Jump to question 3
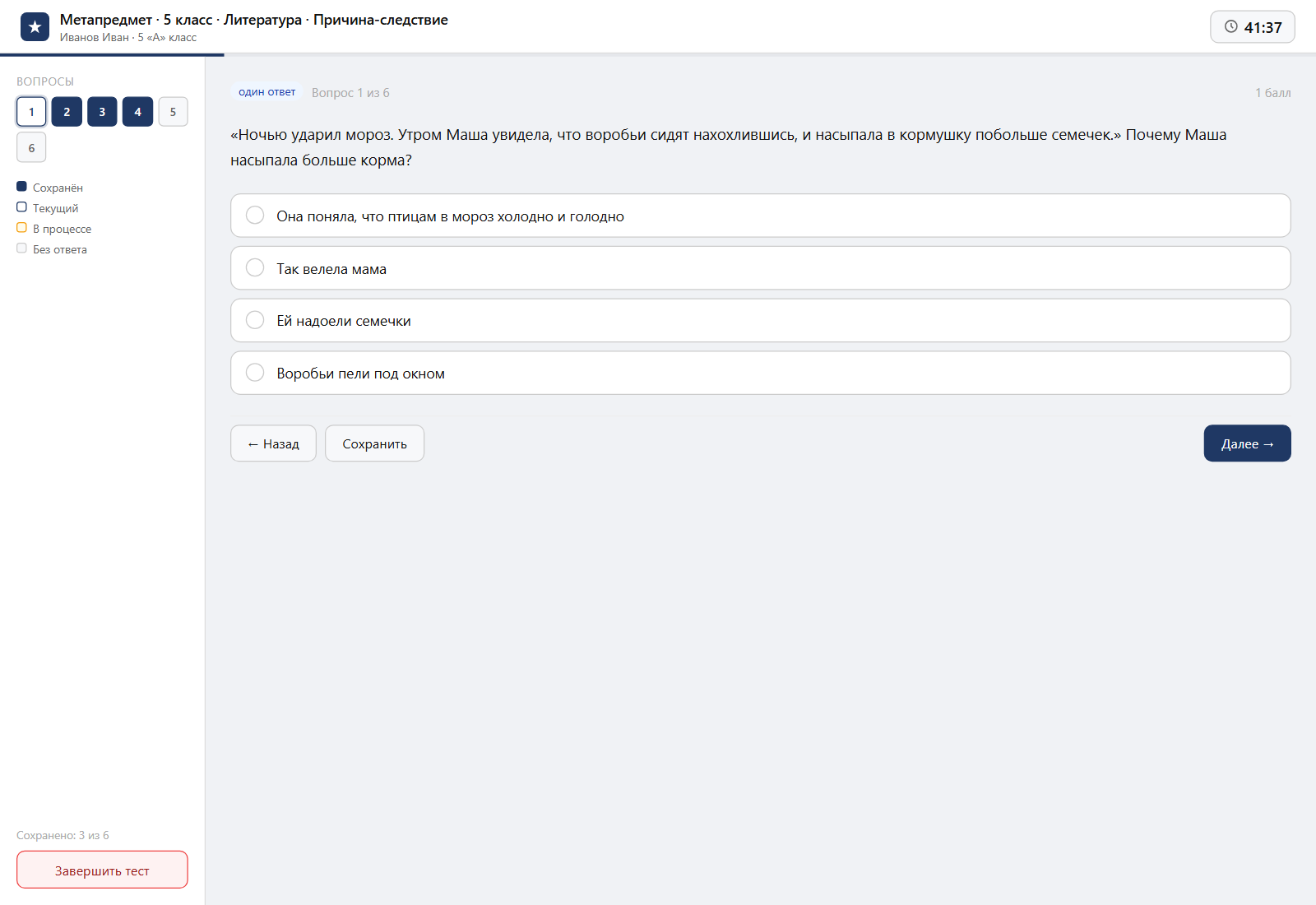1316x905 pixels. pos(102,112)
